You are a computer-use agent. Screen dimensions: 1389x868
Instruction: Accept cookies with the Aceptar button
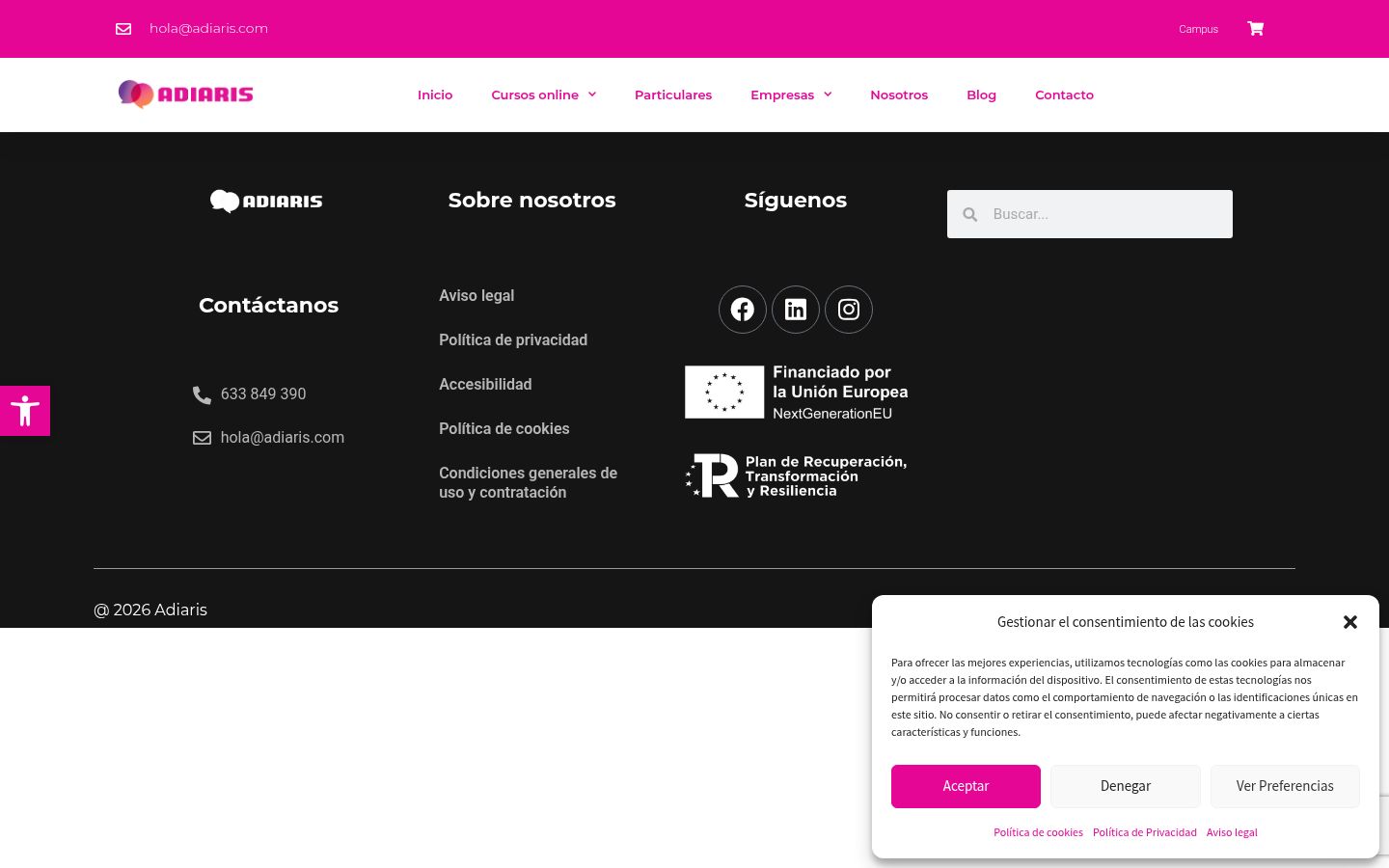[966, 786]
